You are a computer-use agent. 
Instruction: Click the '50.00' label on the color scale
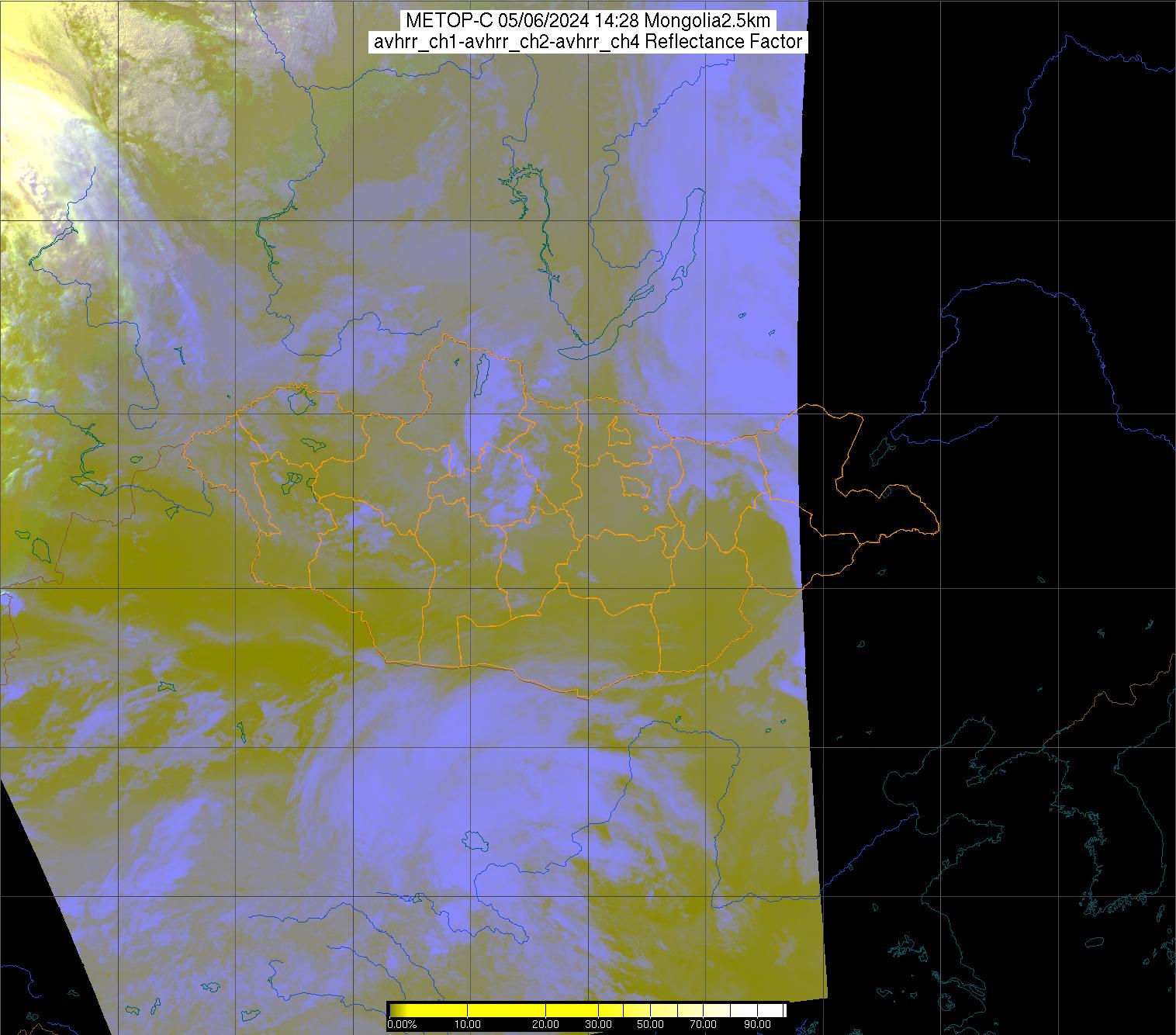tap(650, 1024)
